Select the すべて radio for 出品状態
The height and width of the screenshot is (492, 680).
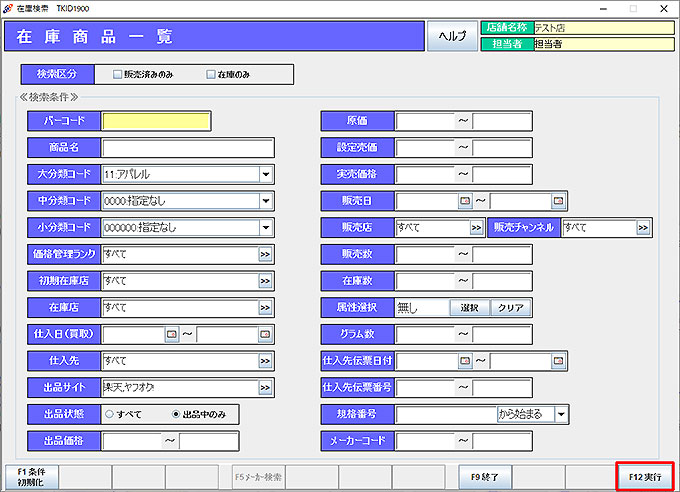coord(109,413)
